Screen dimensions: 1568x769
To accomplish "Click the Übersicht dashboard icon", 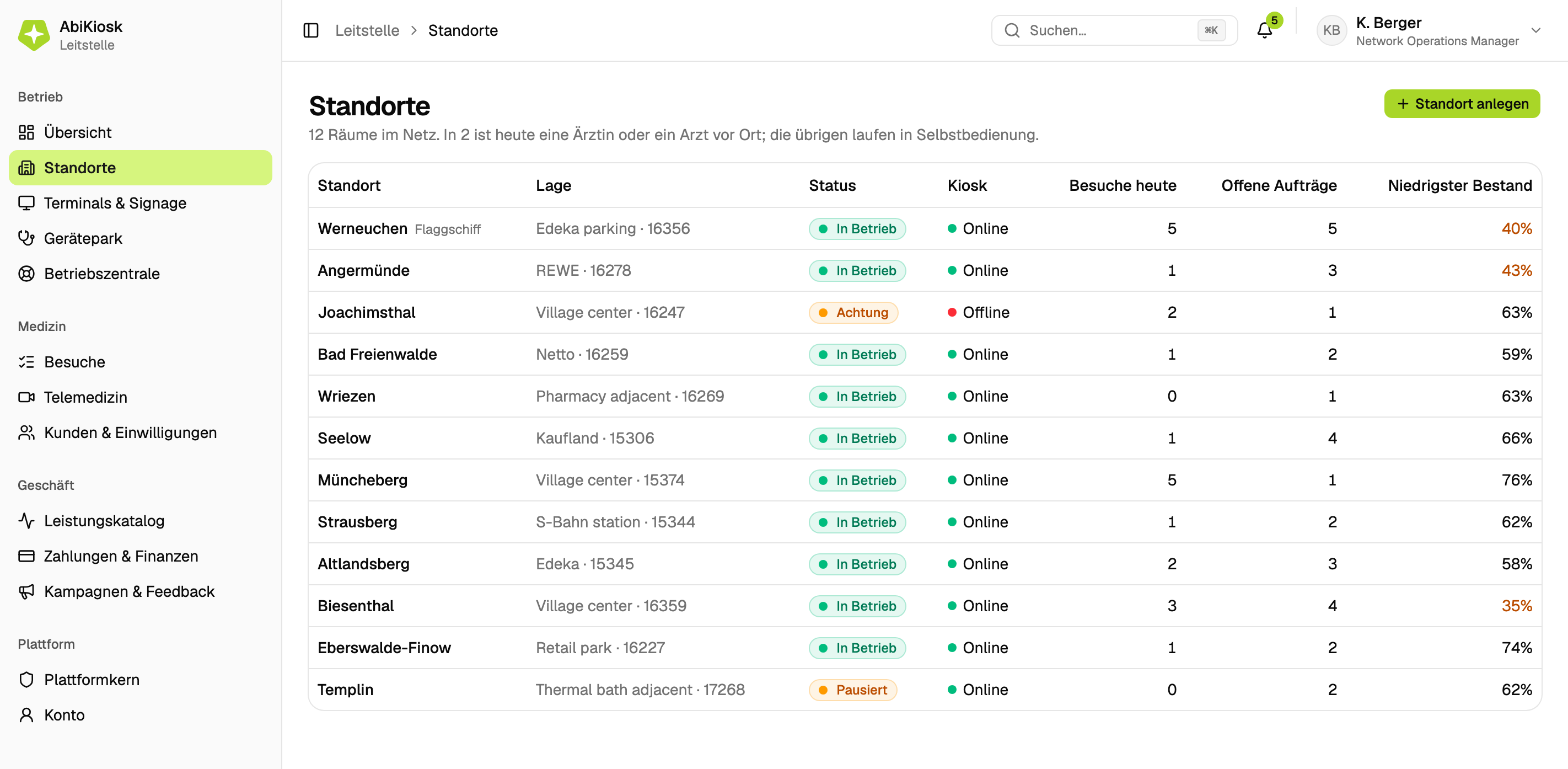I will [26, 132].
